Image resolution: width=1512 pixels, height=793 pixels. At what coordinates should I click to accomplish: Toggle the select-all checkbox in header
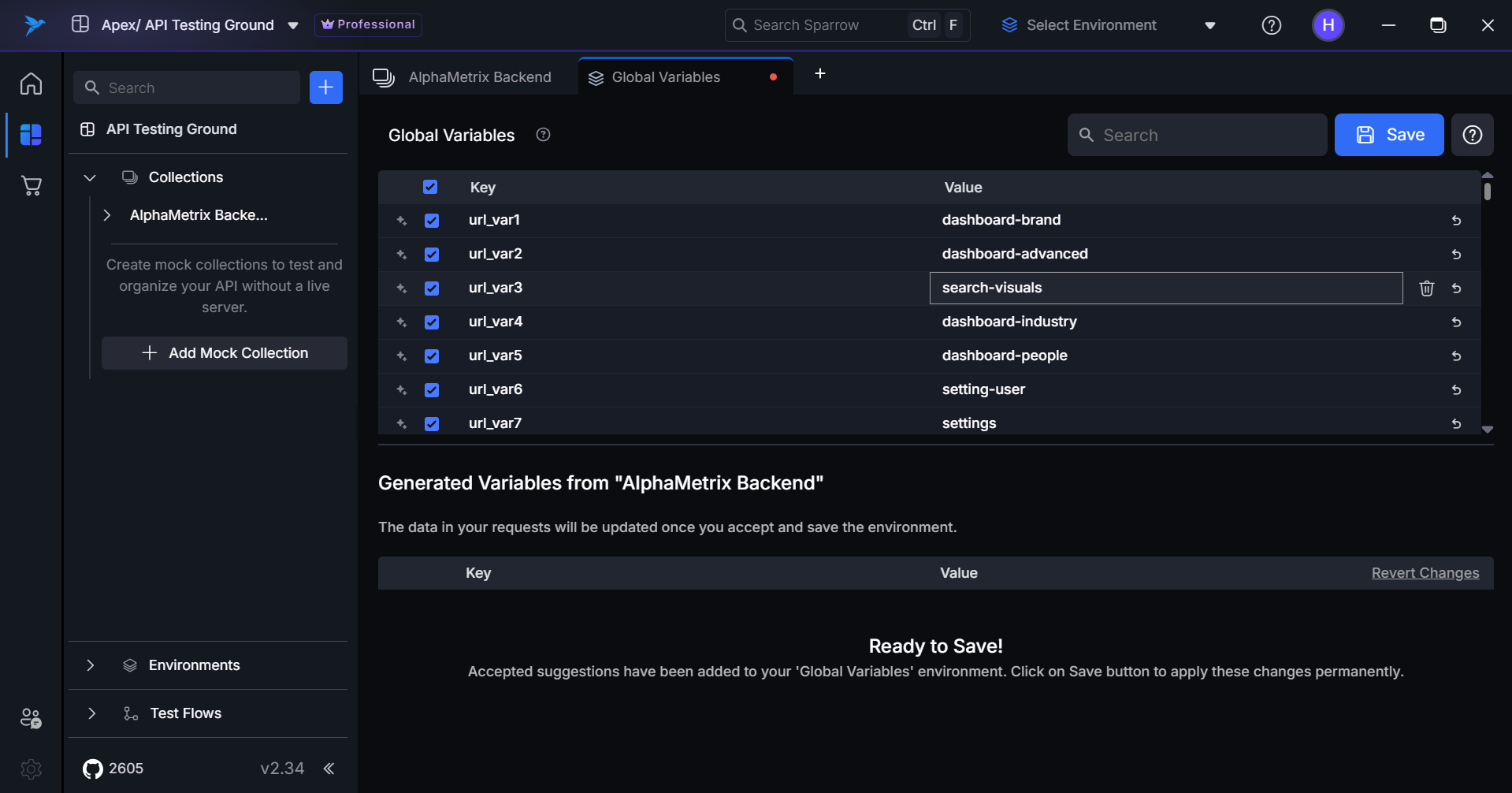[430, 187]
